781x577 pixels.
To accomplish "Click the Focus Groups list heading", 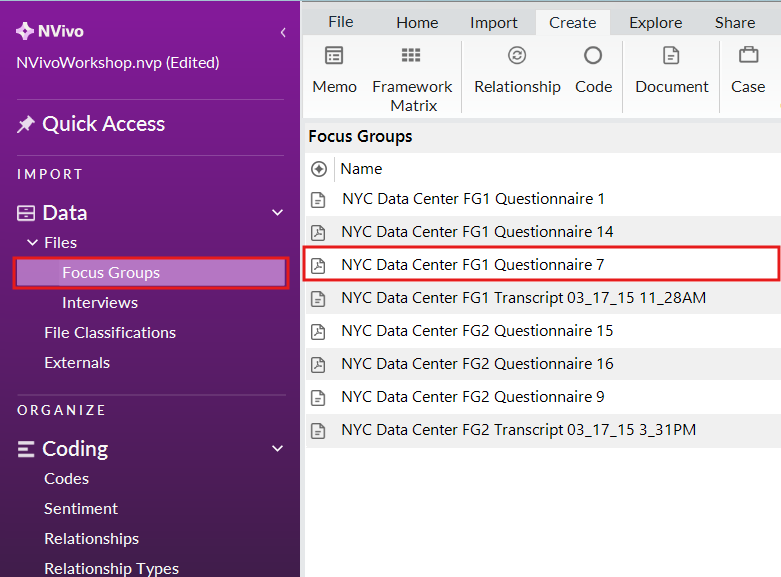I will click(360, 137).
